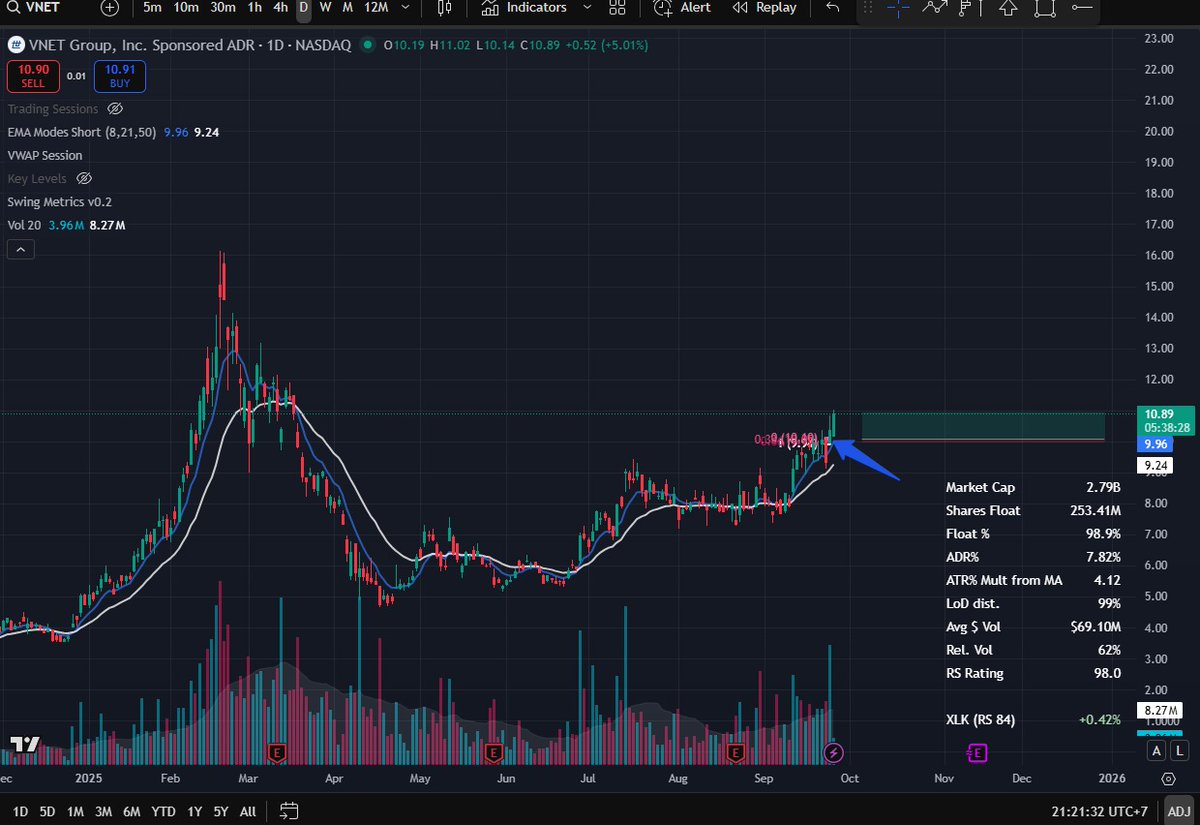Screen dimensions: 1200x825
Task: Toggle log scale L button
Action: coord(1180,751)
